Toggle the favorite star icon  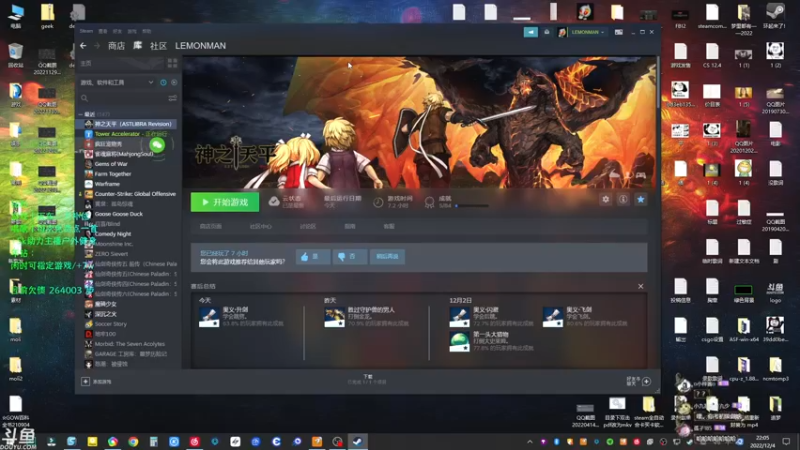point(641,199)
